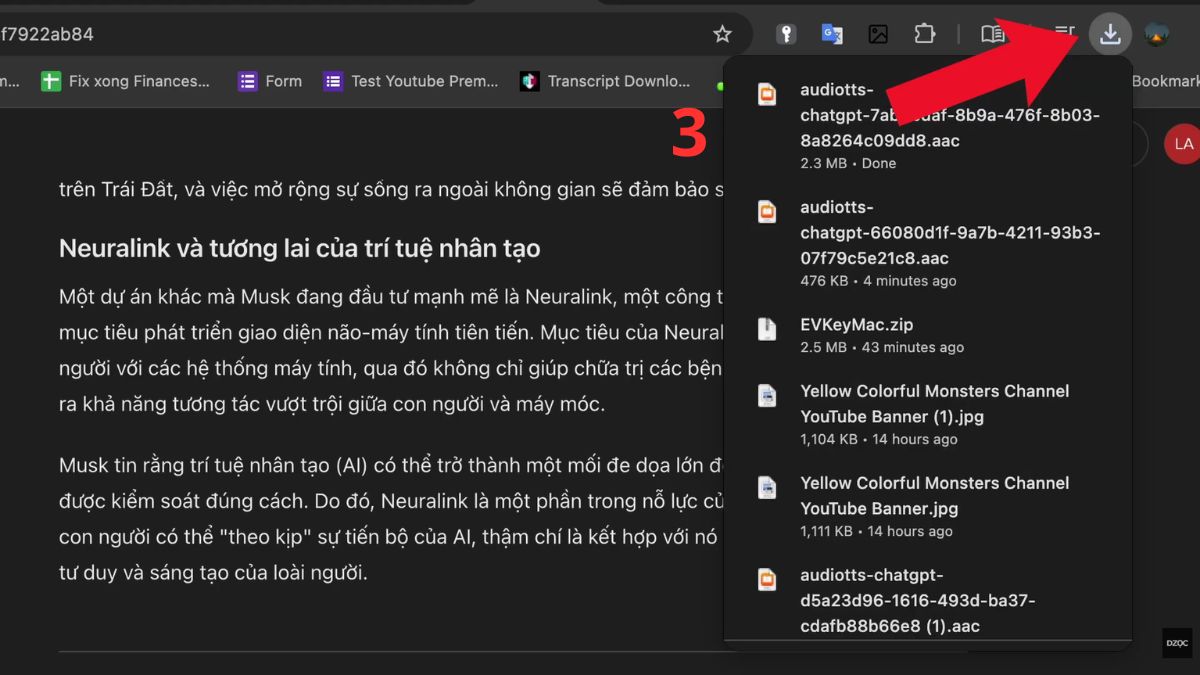Click the heading about Neuralink và tương lai
This screenshot has height=675, width=1200.
point(299,248)
